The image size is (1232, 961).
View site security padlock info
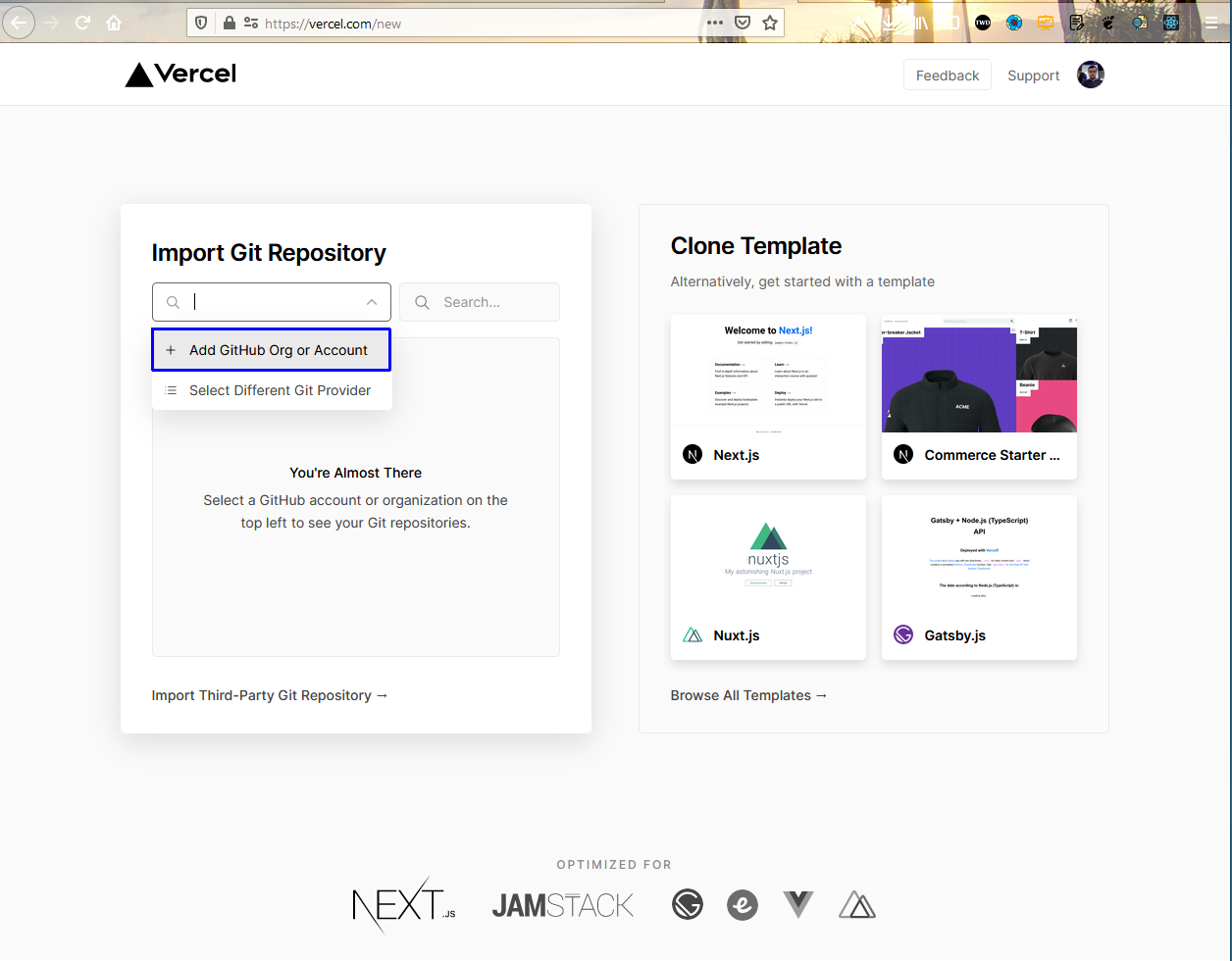click(x=229, y=23)
